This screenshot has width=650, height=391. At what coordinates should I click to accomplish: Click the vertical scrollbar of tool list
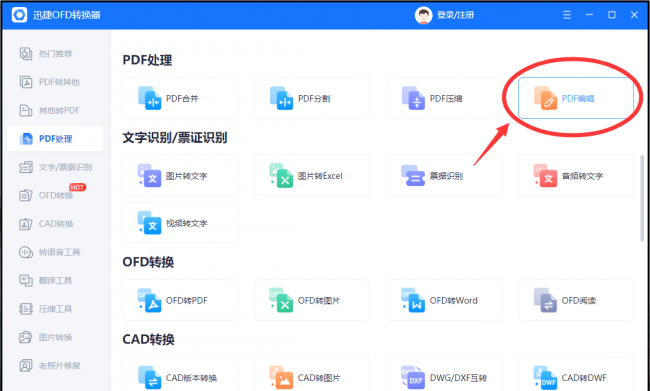click(x=643, y=198)
